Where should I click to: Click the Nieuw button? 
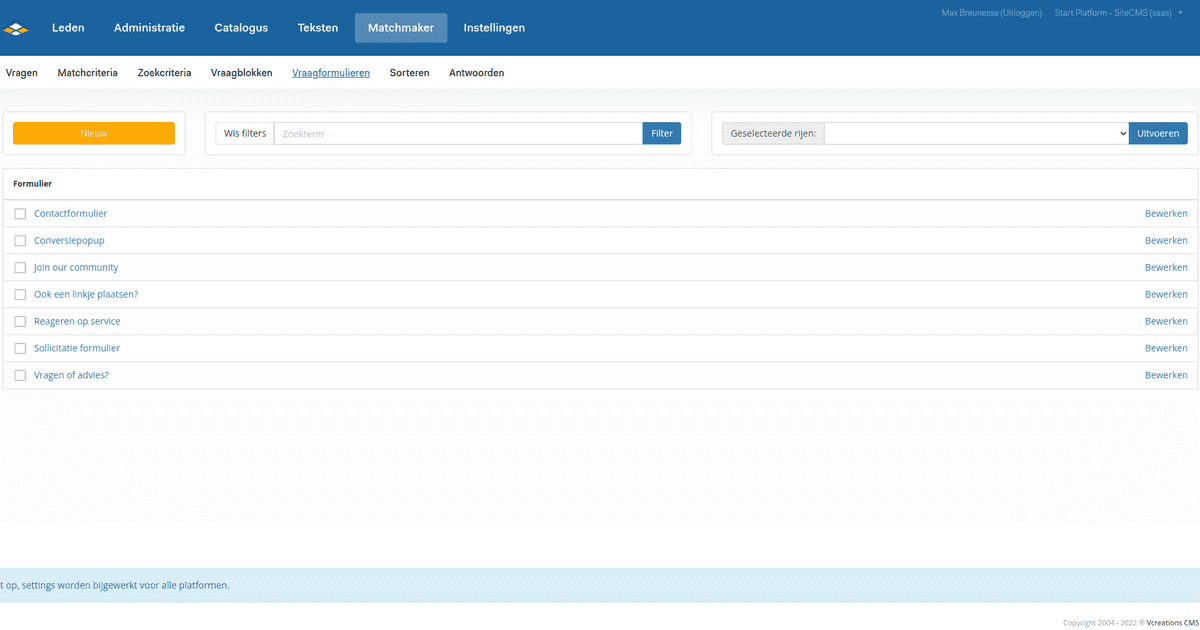(93, 132)
